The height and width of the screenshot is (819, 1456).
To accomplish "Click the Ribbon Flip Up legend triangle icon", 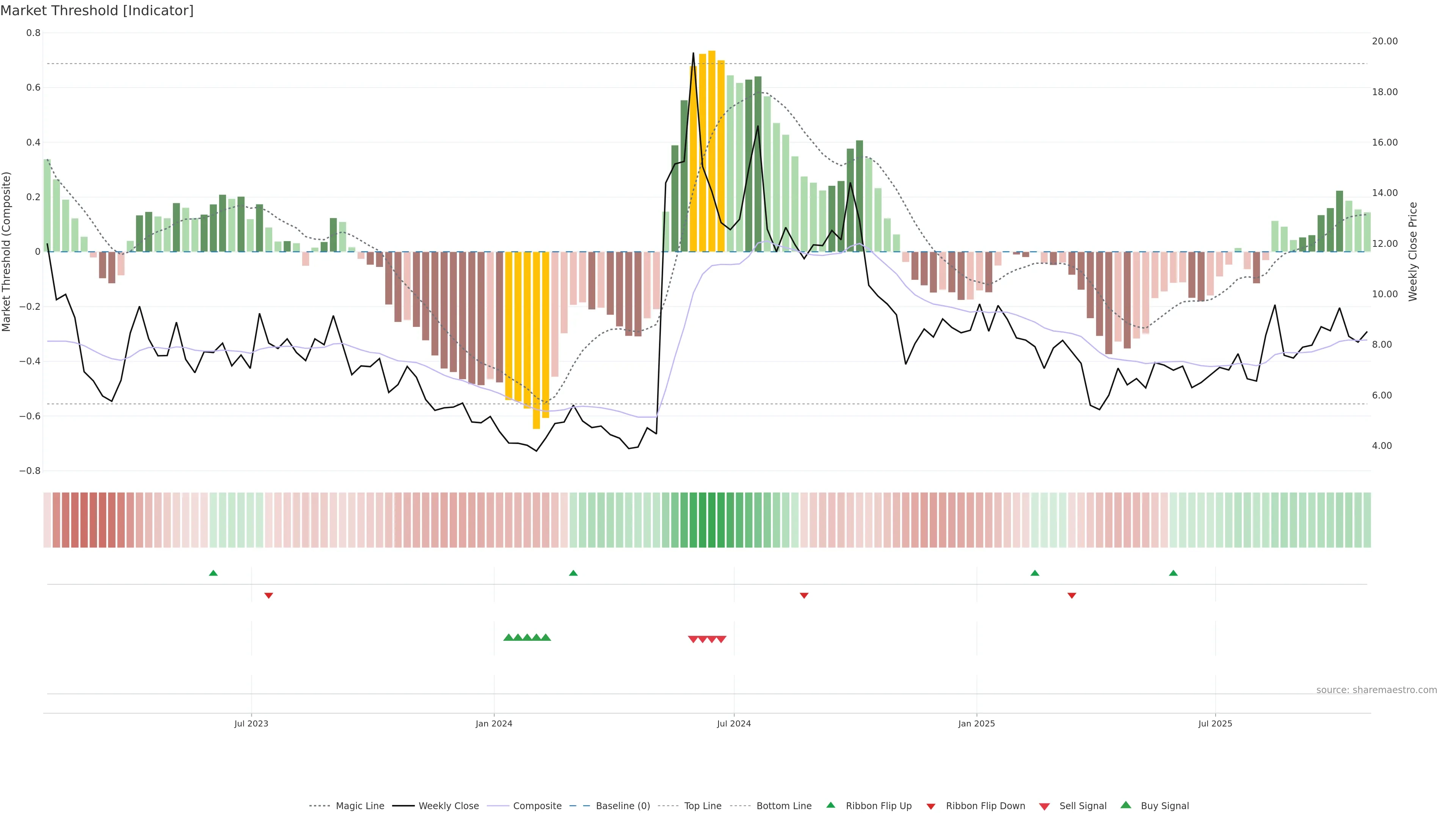I will (x=830, y=805).
